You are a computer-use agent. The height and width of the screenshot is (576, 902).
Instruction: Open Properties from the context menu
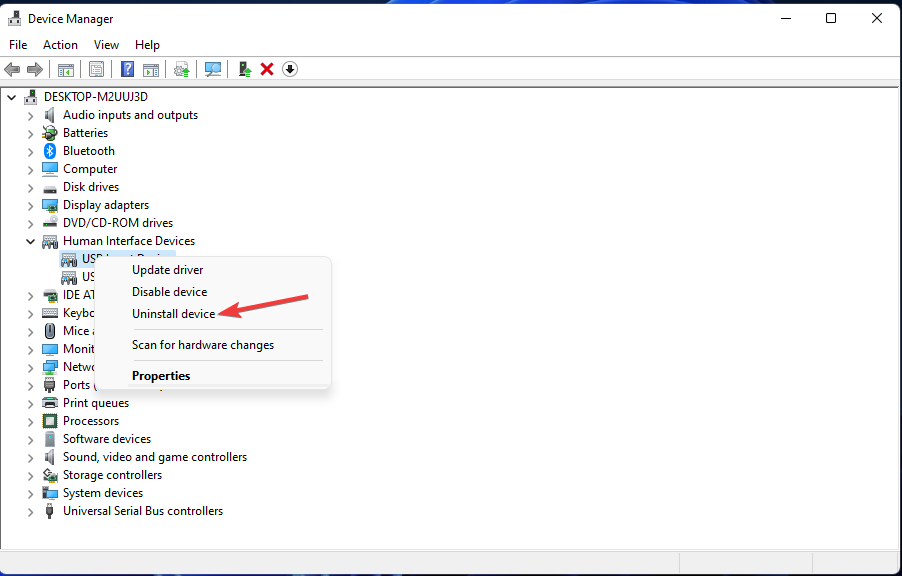(160, 375)
